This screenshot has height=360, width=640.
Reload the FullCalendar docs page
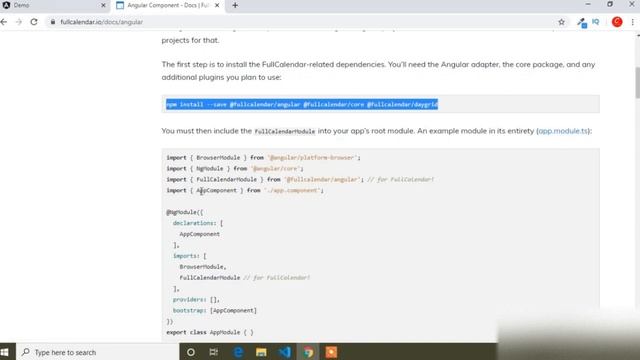tap(34, 22)
